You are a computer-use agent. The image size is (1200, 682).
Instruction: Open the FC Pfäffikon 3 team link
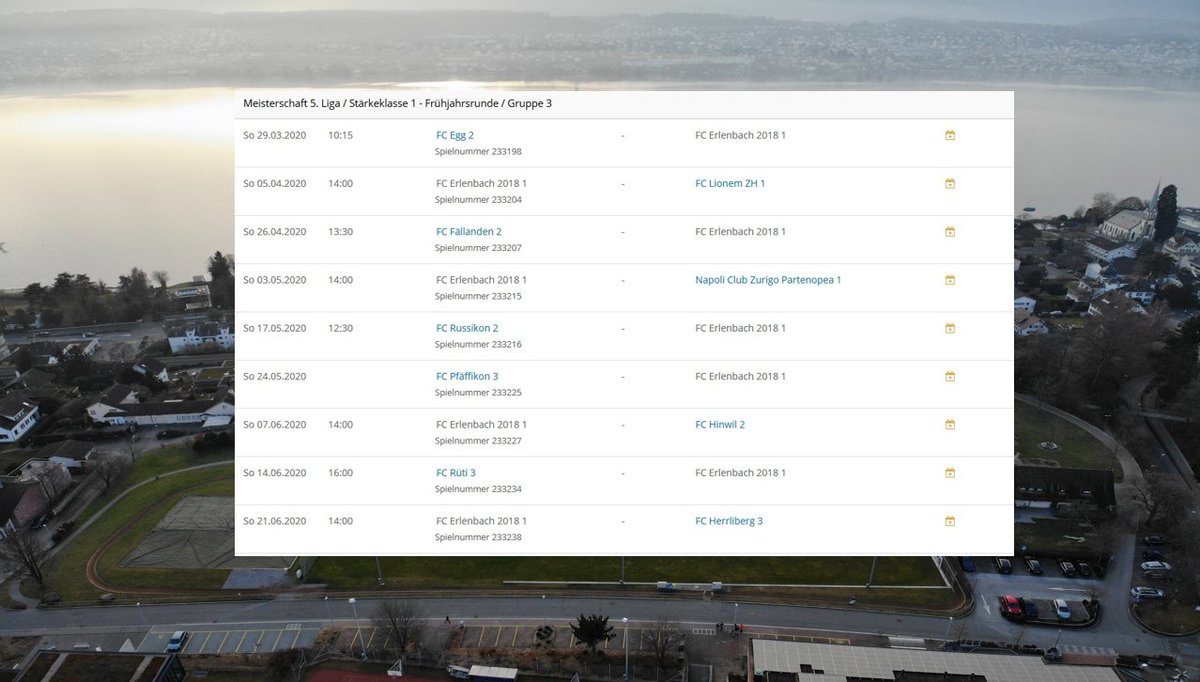(467, 376)
